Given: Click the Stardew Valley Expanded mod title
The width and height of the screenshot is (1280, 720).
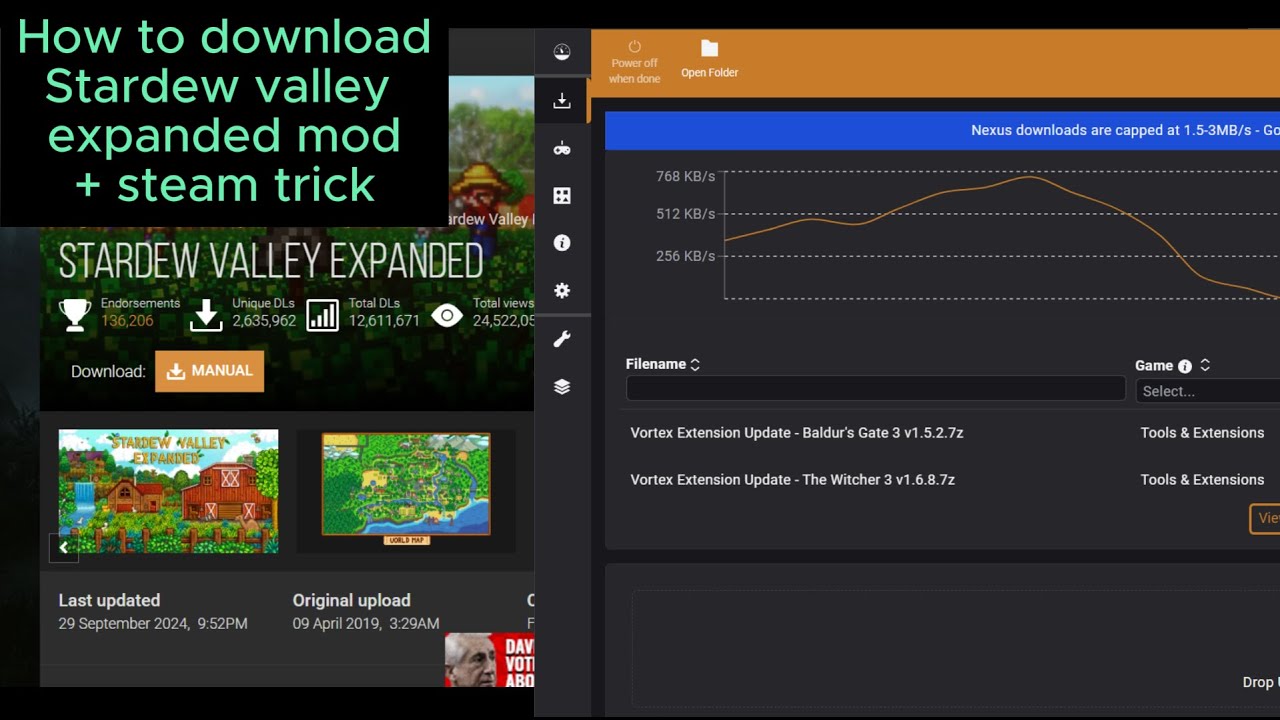Looking at the screenshot, I should coord(271,262).
